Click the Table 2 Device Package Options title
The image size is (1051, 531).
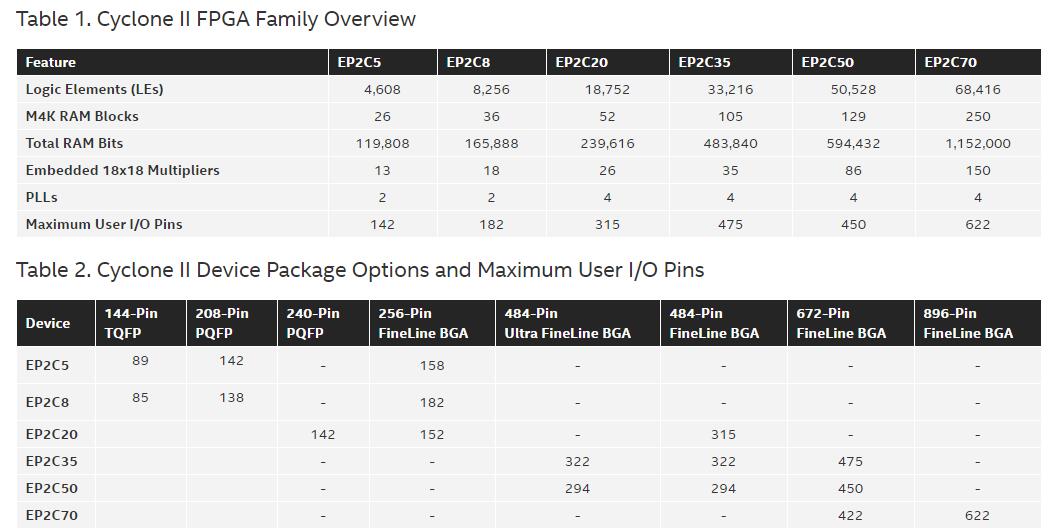pos(360,270)
